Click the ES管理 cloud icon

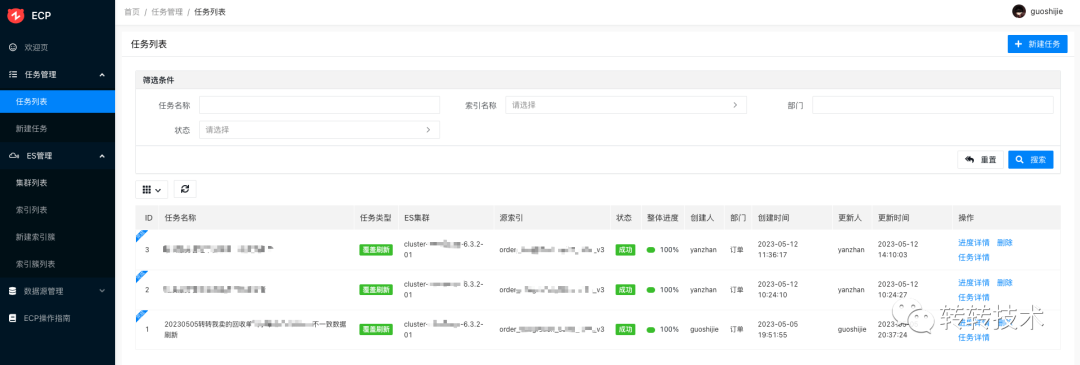[x=13, y=156]
